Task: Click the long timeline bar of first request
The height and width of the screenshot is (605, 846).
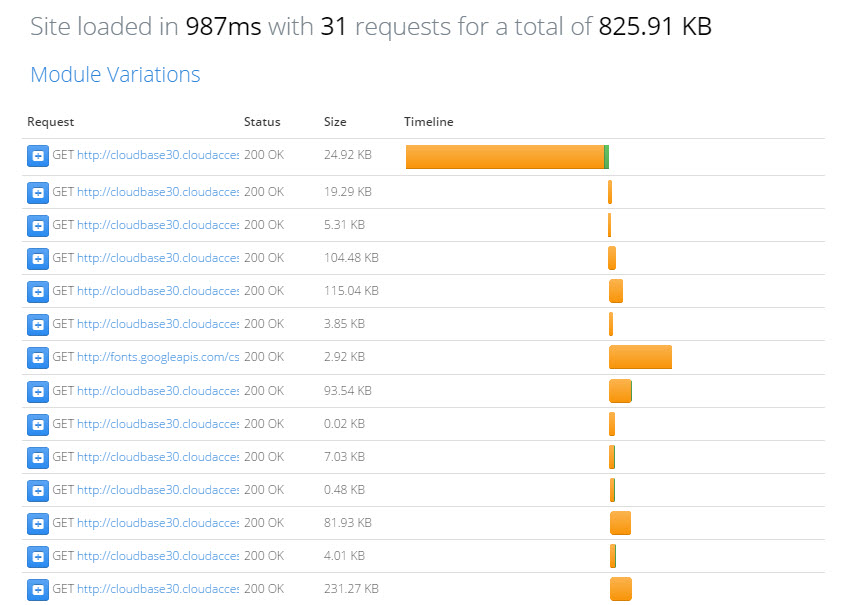Action: coord(507,157)
